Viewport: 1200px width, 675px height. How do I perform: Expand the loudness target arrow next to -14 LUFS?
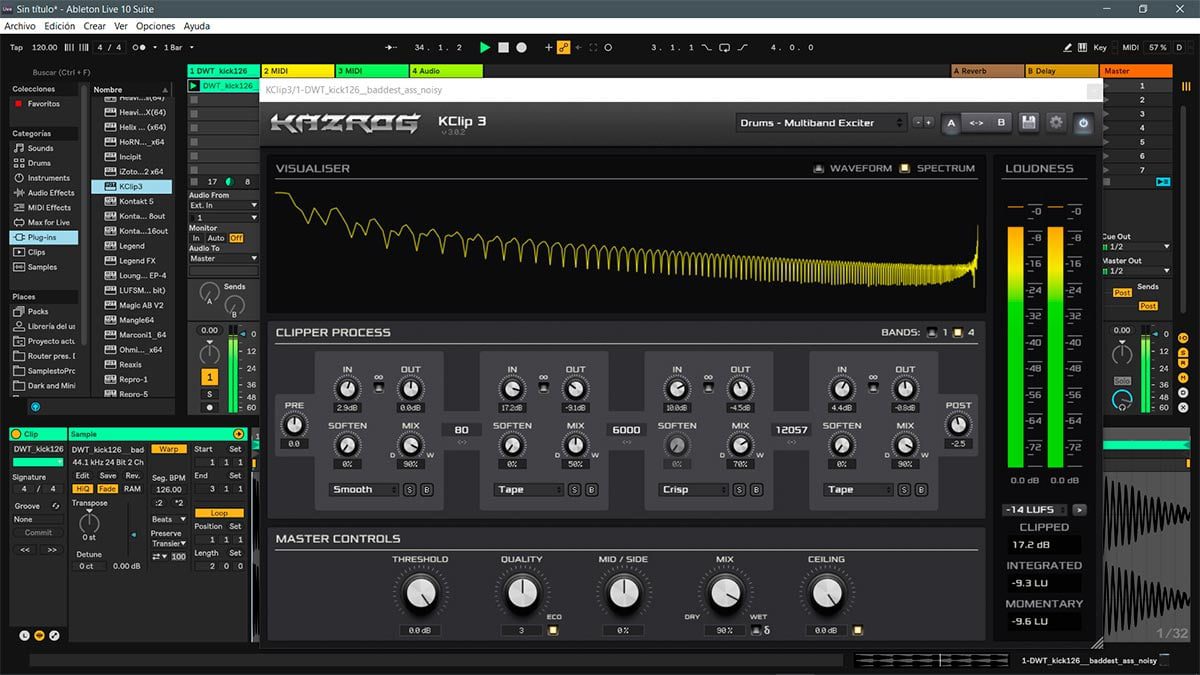1079,510
